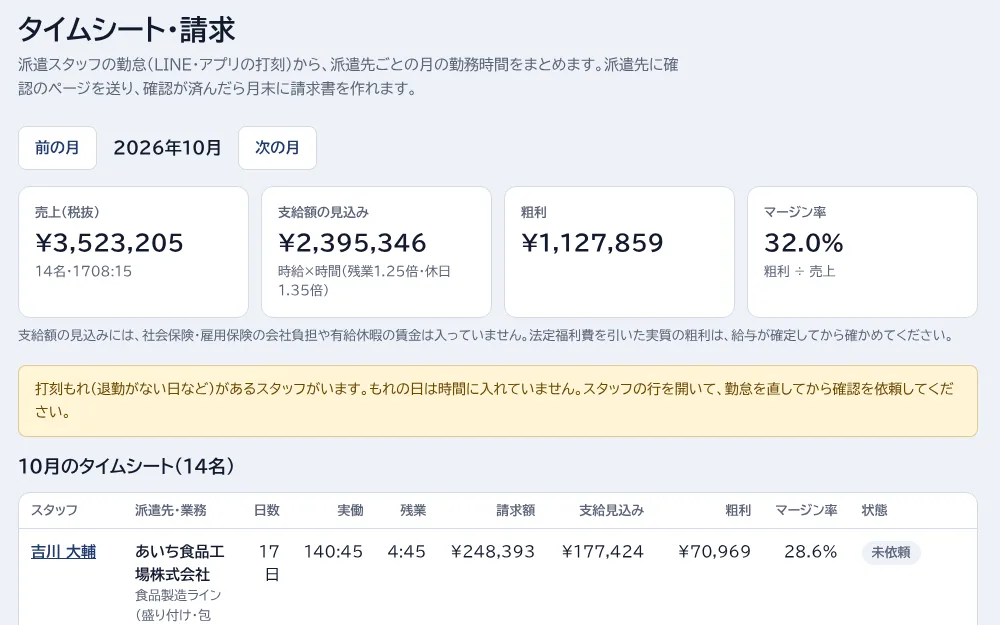Click the 2026年10月 month label

click(x=167, y=148)
